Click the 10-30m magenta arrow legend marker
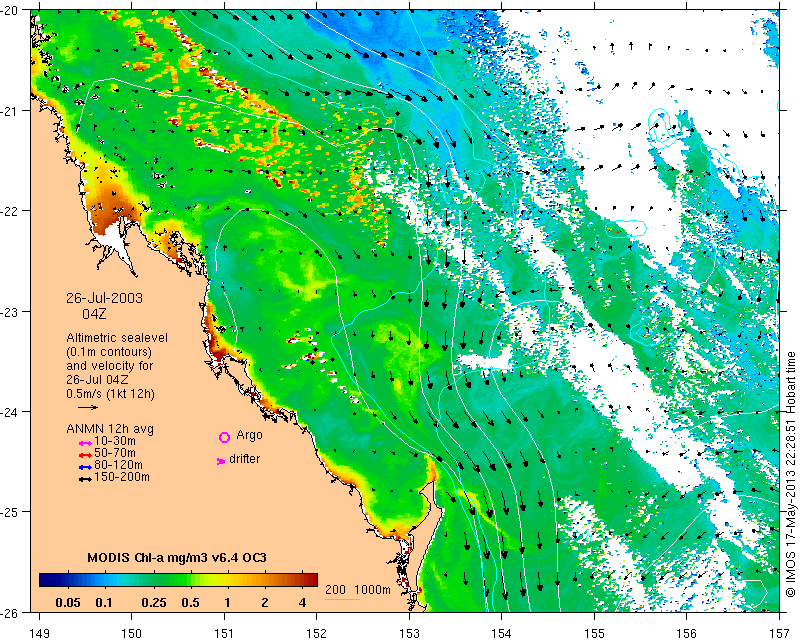This screenshot has width=800, height=640. (x=85, y=444)
